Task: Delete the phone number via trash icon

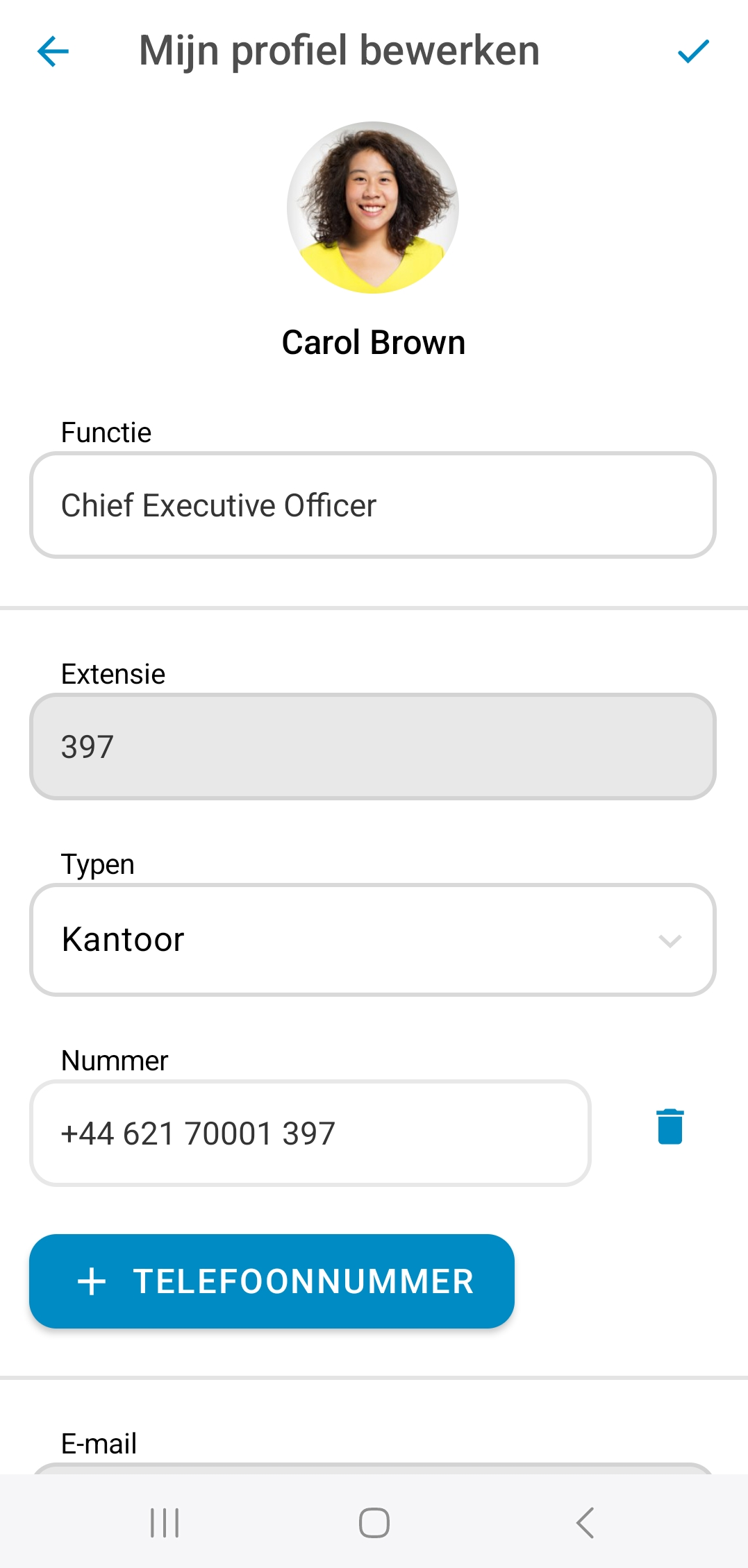Action: (670, 1127)
